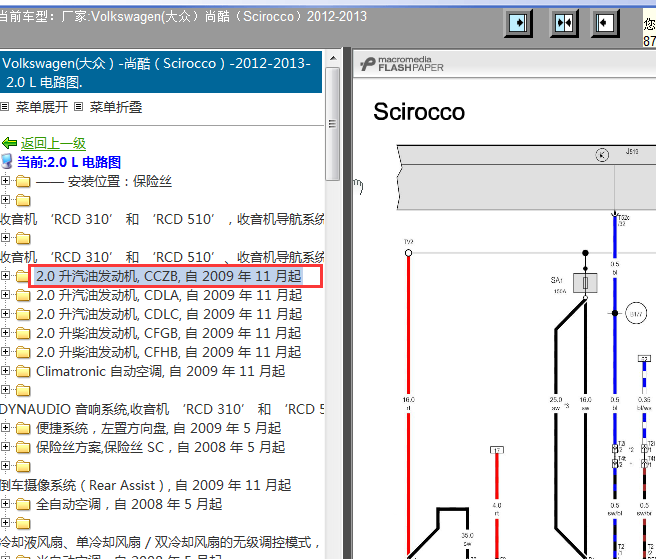Click the 当前车型 Volkswagen 尚酷 header text
656x559 pixels.
[x=183, y=17]
